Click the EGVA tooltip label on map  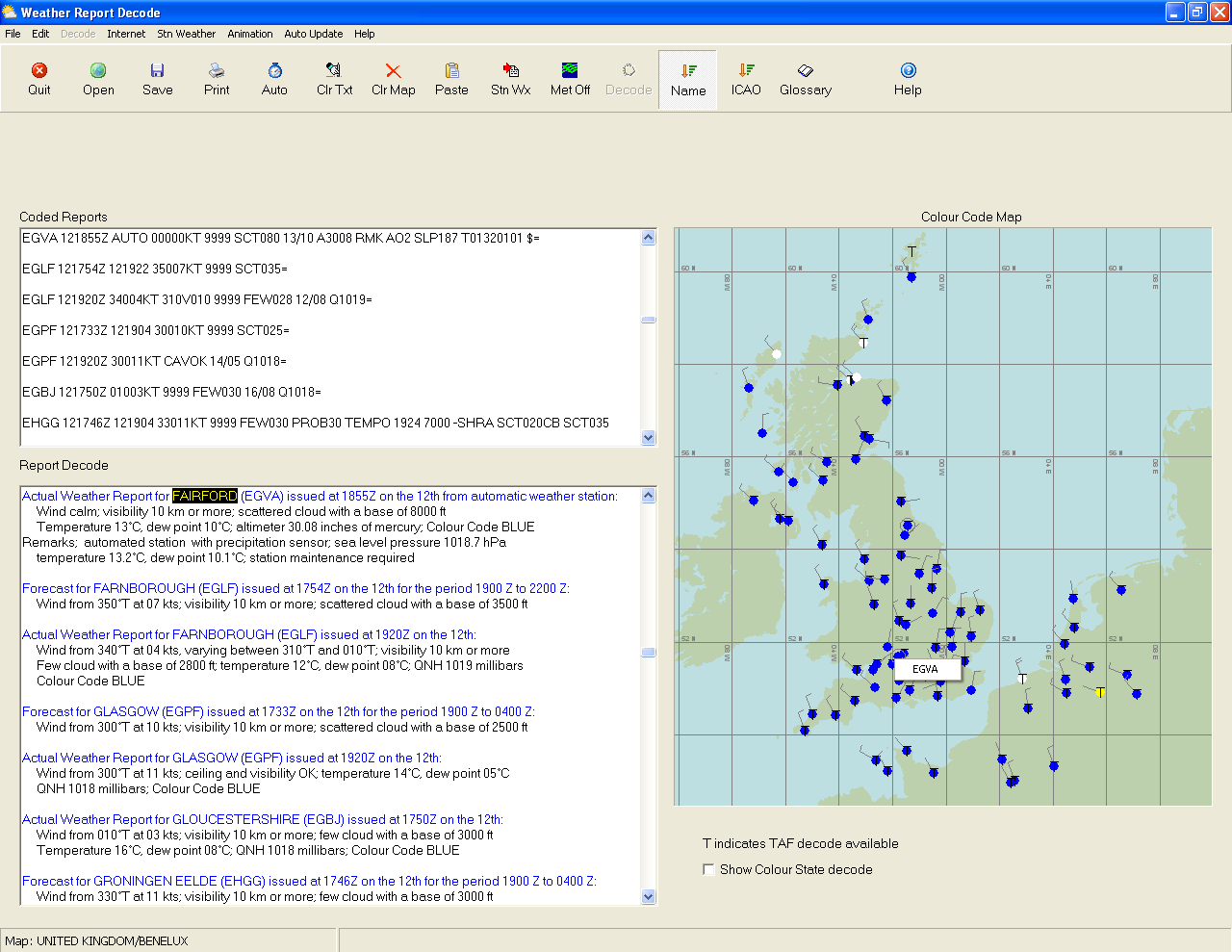tap(926, 669)
